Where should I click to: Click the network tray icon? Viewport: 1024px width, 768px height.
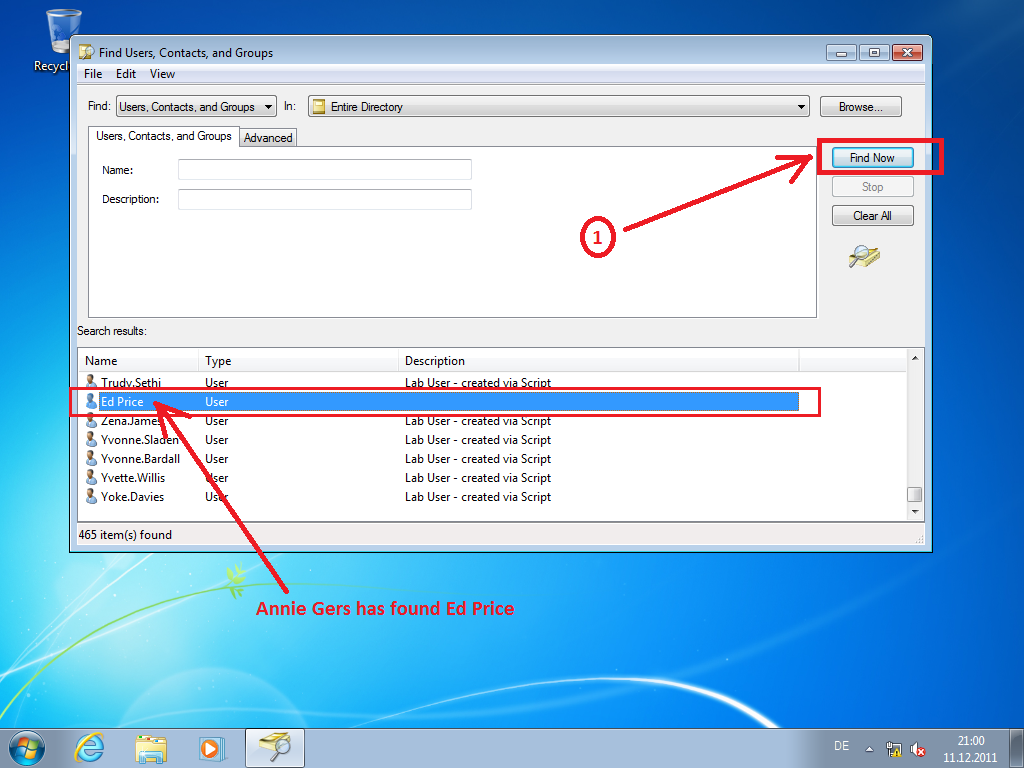893,749
